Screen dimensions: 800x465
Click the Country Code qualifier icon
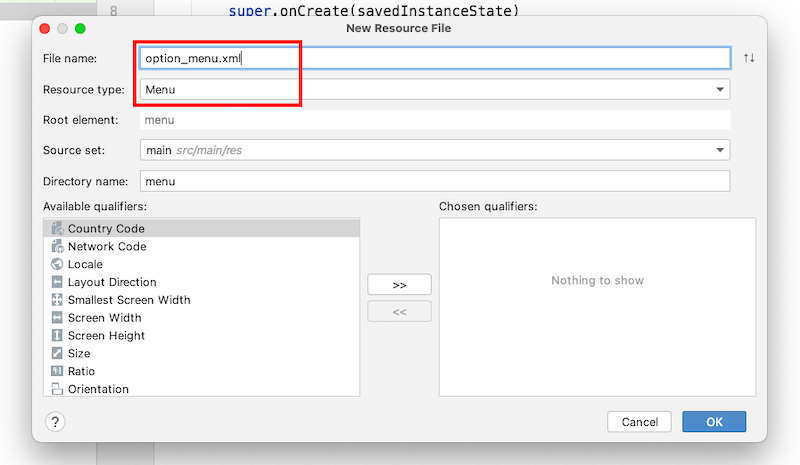click(57, 228)
